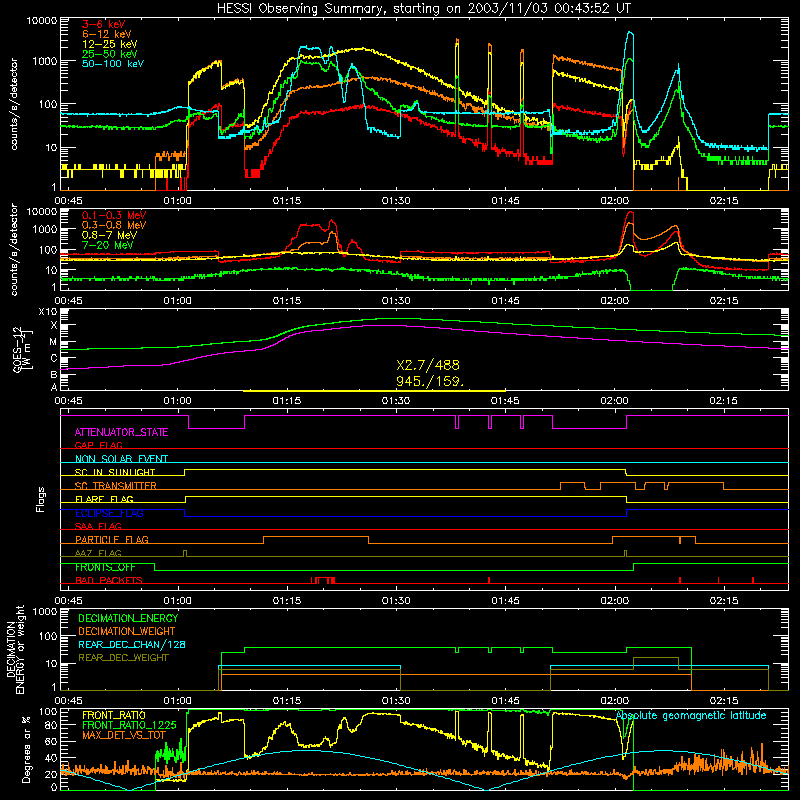The image size is (800, 800).
Task: Click the 01:30 tick under the GOES panel
Action: coord(396,401)
